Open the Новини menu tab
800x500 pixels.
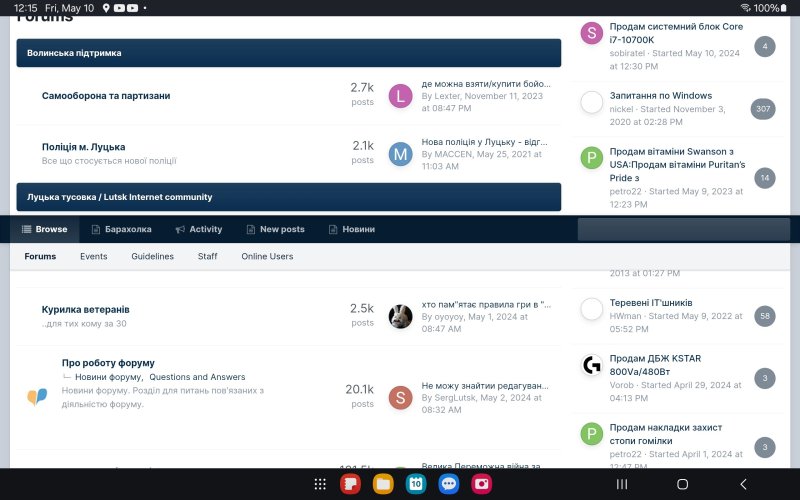tap(352, 230)
